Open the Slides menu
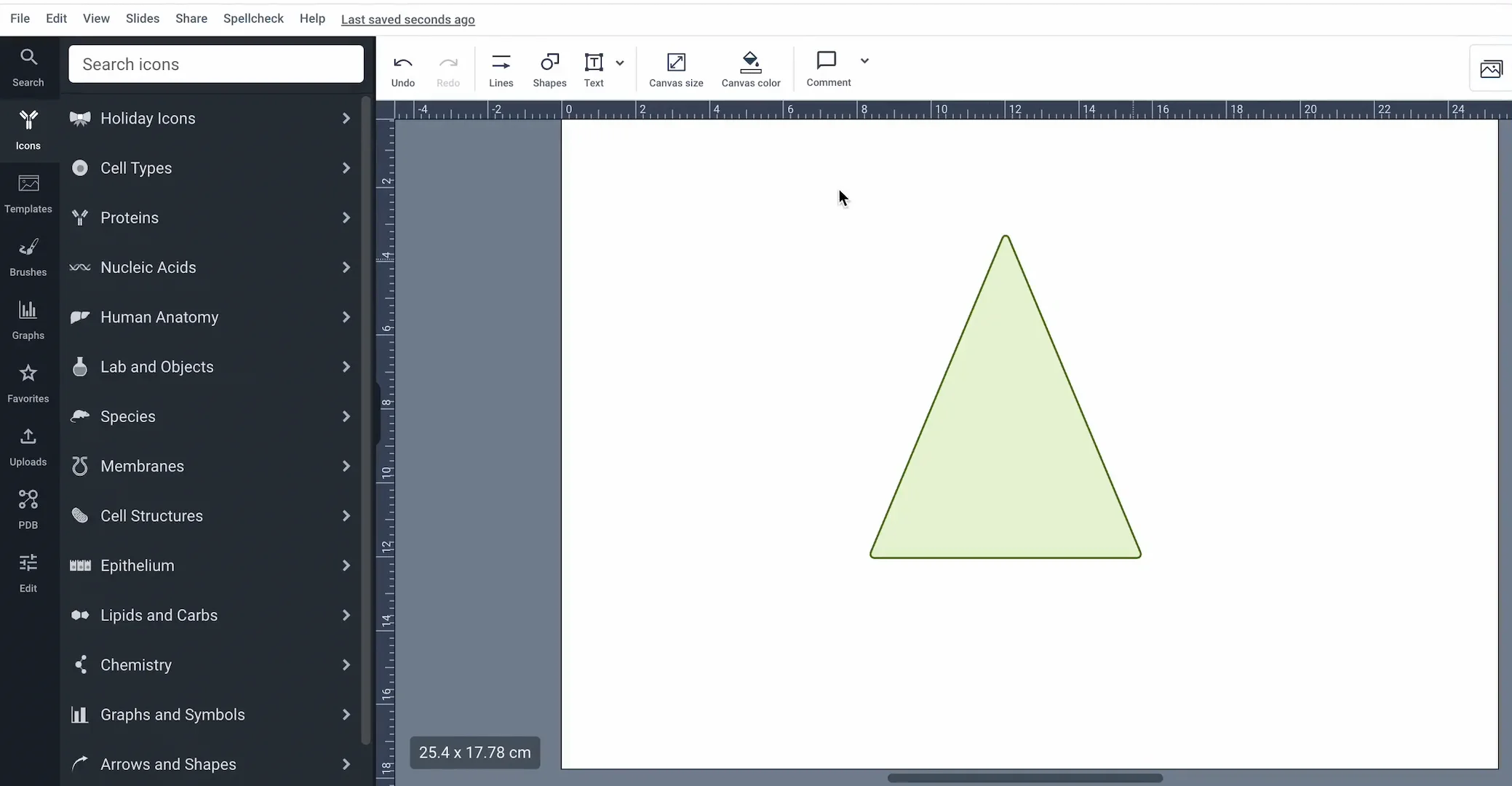The image size is (1512, 786). pos(142,19)
